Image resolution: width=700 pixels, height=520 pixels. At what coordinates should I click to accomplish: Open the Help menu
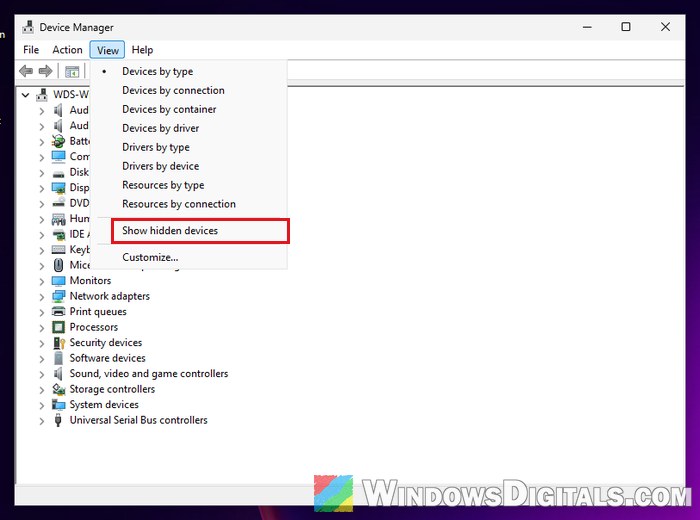tap(142, 50)
